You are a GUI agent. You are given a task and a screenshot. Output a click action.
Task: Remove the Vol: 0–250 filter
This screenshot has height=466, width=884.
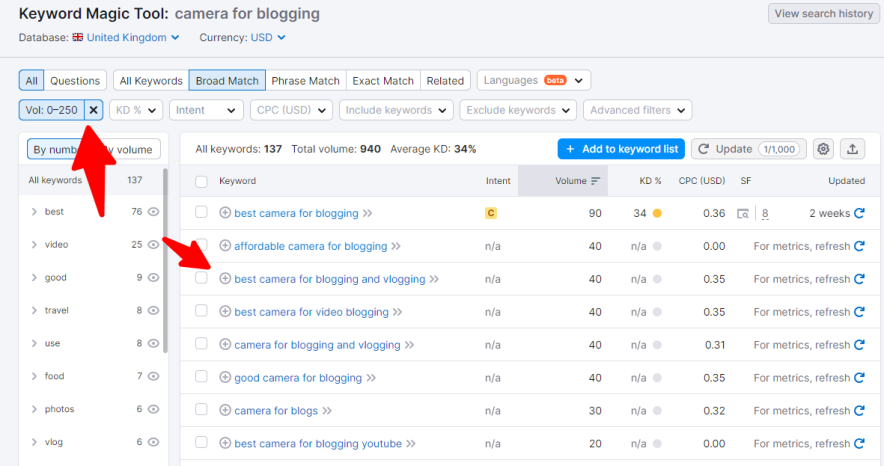(93, 110)
